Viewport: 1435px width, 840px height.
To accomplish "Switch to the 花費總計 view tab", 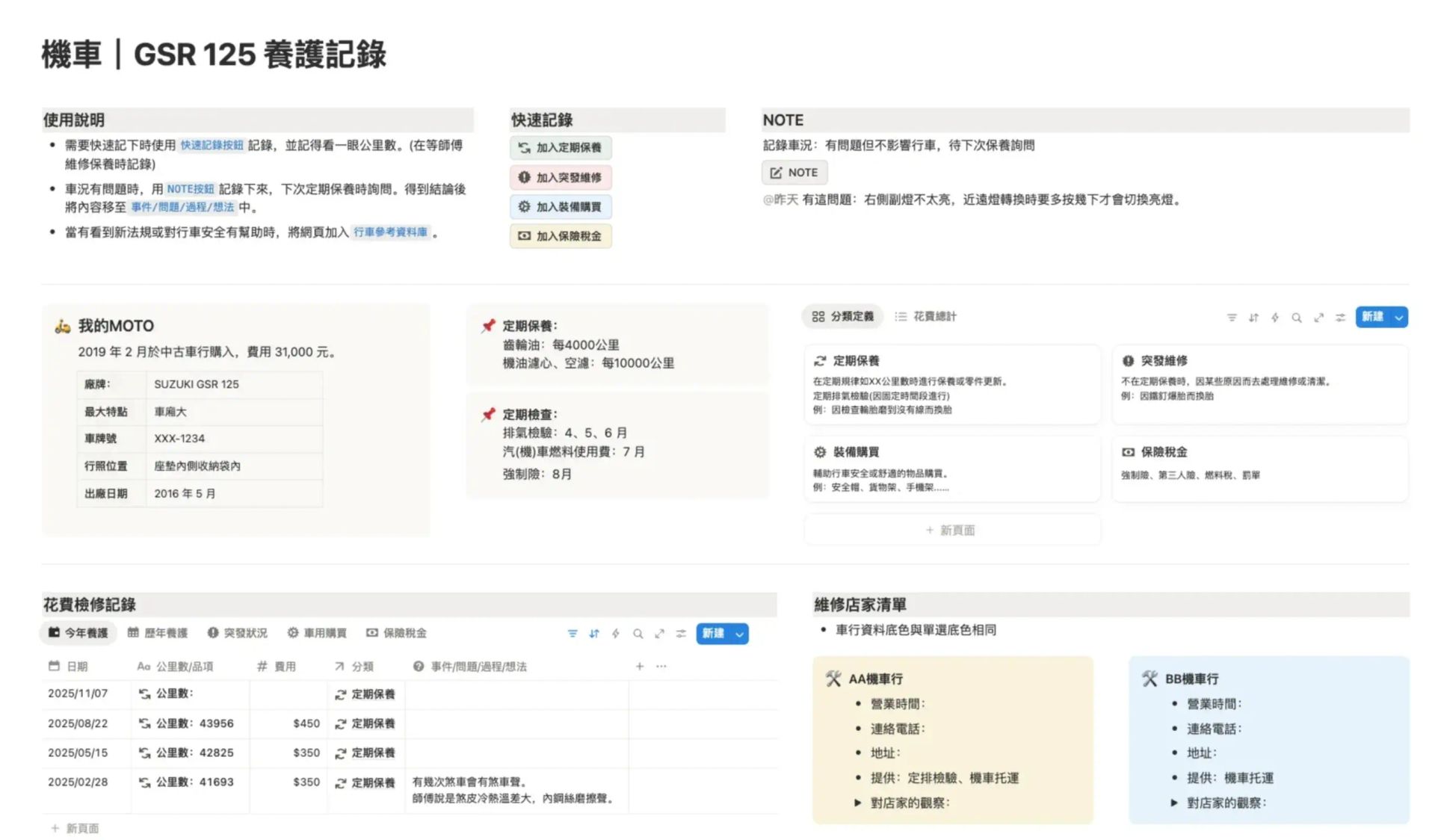I will (926, 317).
